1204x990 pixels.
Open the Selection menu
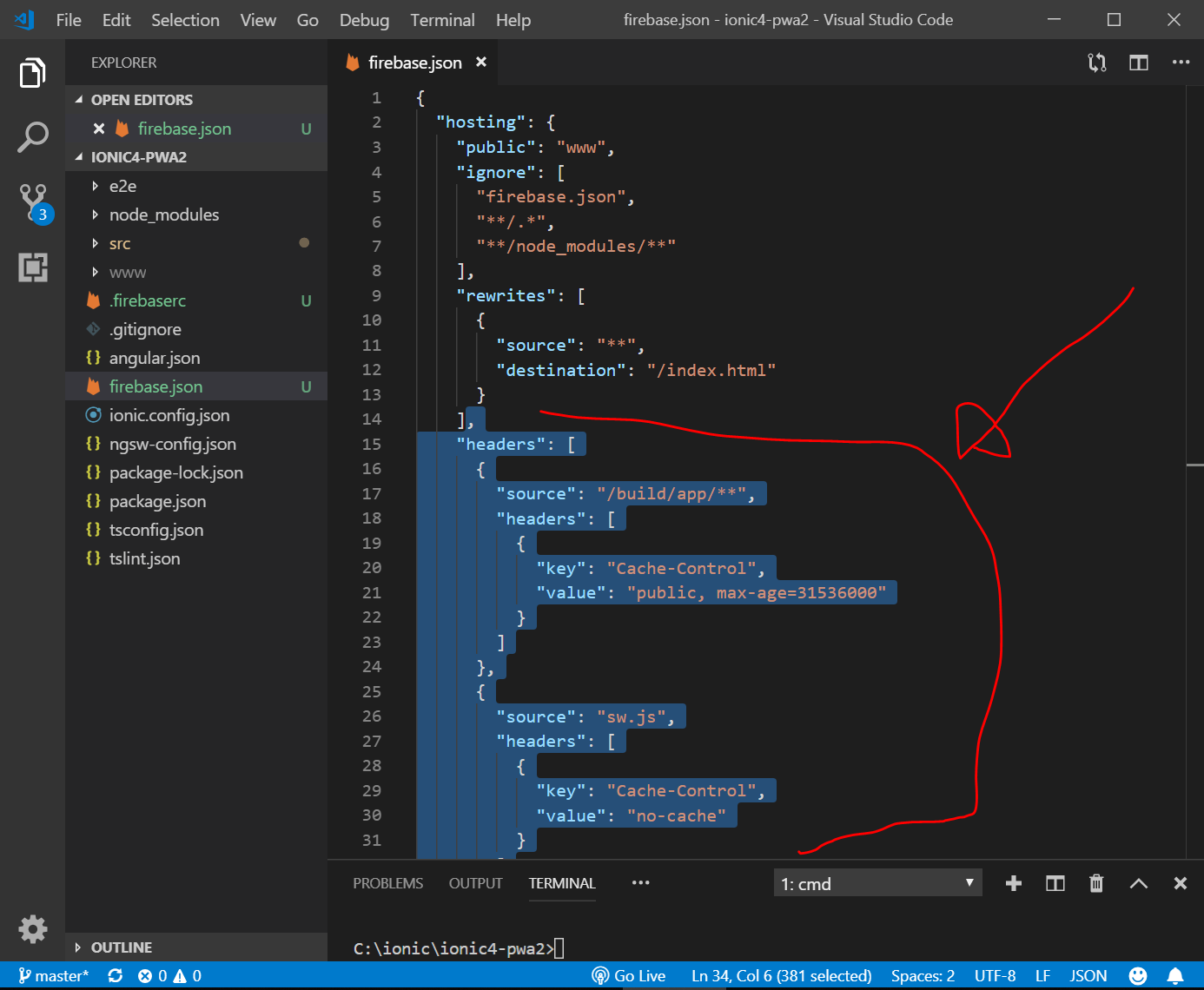[x=185, y=20]
